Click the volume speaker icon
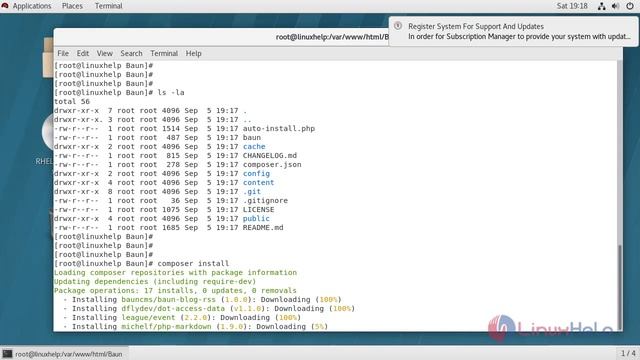This screenshot has height=360, width=640. pos(616,6)
